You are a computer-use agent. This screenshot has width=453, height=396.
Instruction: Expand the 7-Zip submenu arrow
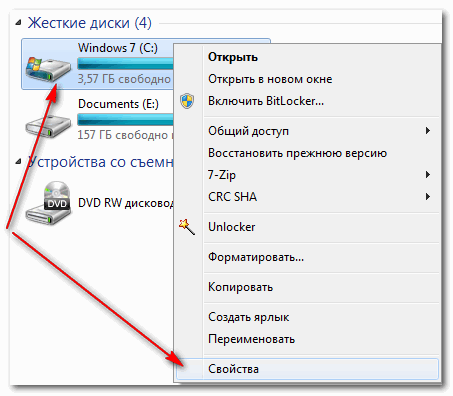tap(428, 175)
